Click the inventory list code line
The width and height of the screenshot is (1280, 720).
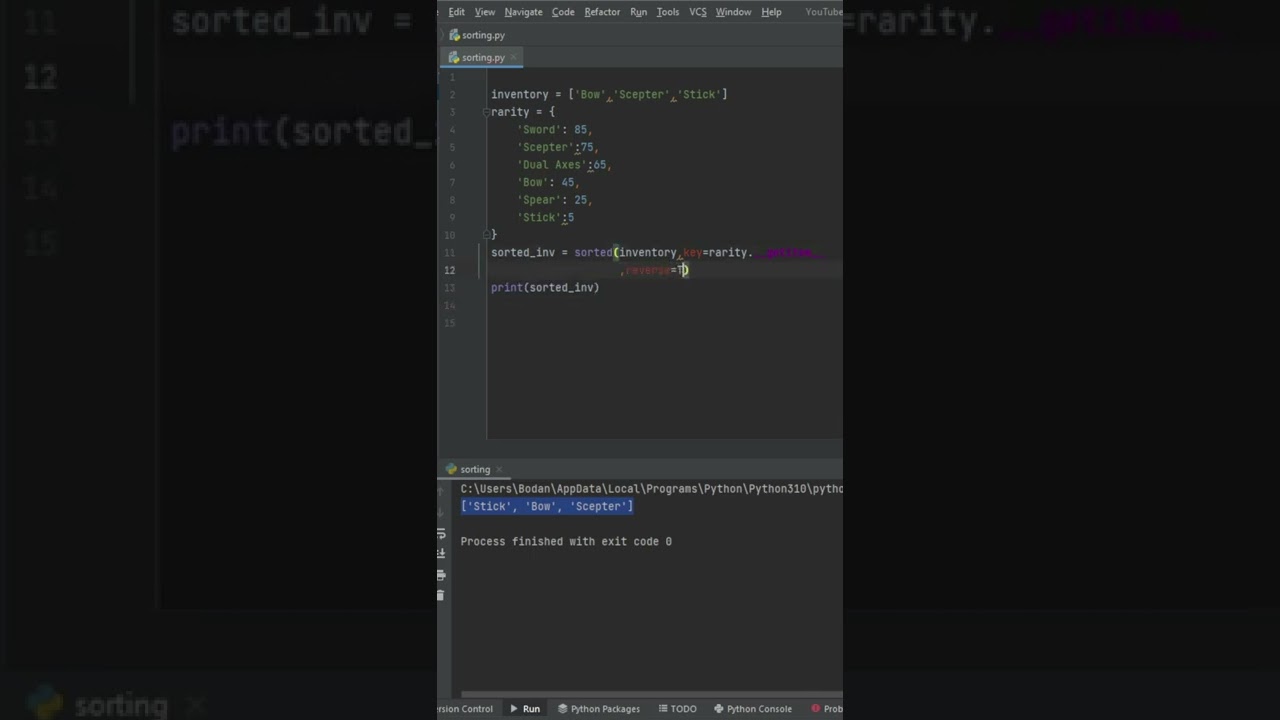(609, 94)
